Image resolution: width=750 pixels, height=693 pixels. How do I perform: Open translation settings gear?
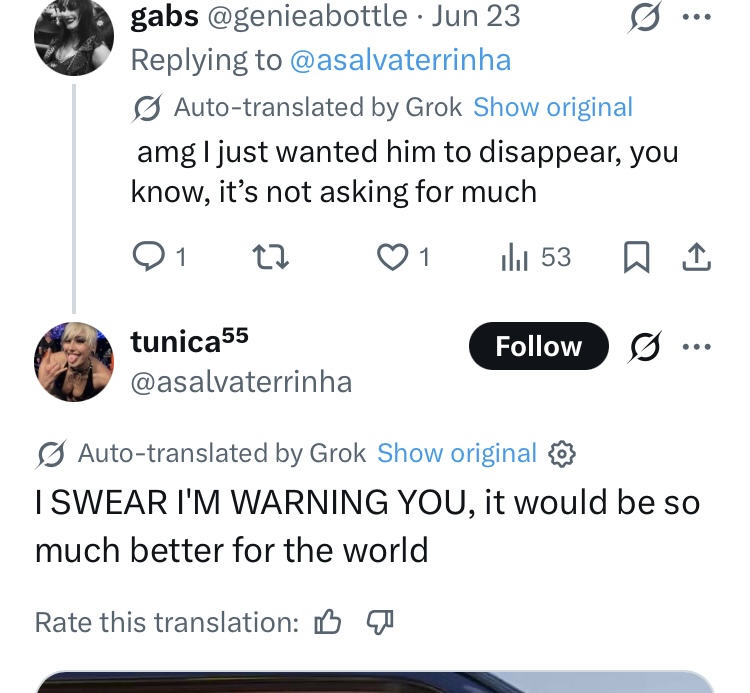click(x=563, y=454)
